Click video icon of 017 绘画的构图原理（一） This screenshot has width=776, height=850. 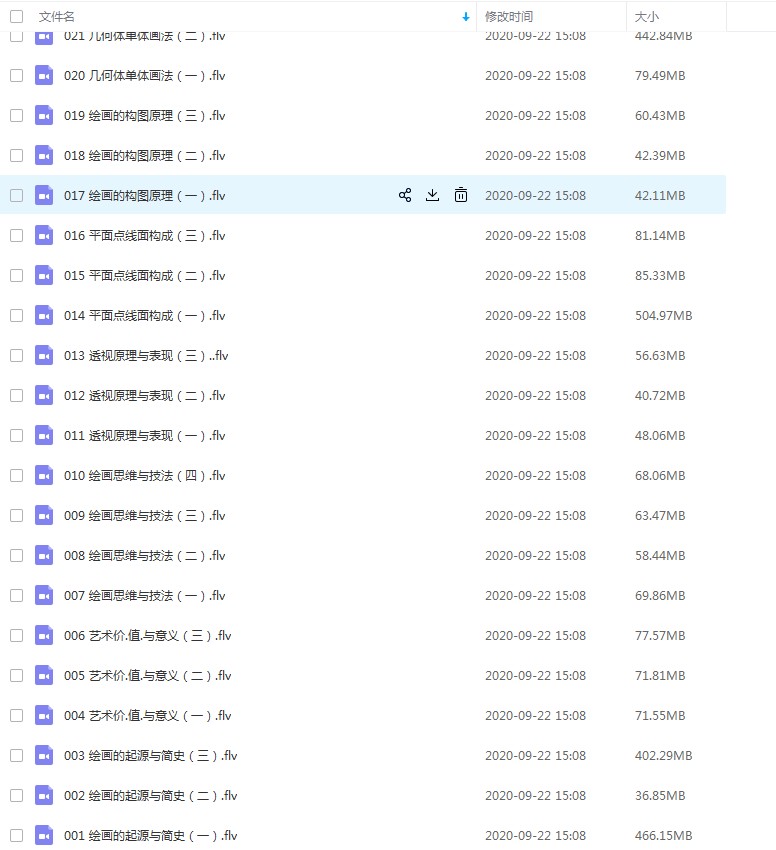pyautogui.click(x=44, y=195)
